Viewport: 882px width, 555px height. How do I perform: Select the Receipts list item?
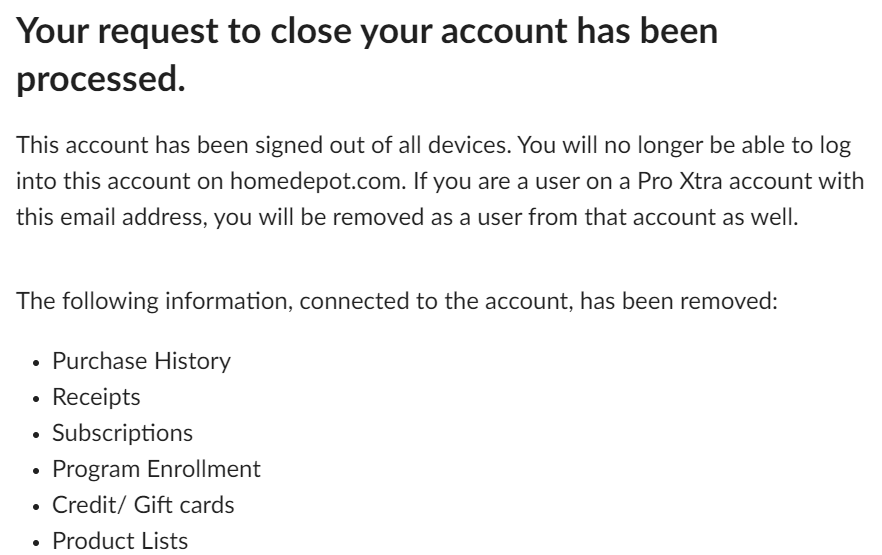click(x=96, y=397)
